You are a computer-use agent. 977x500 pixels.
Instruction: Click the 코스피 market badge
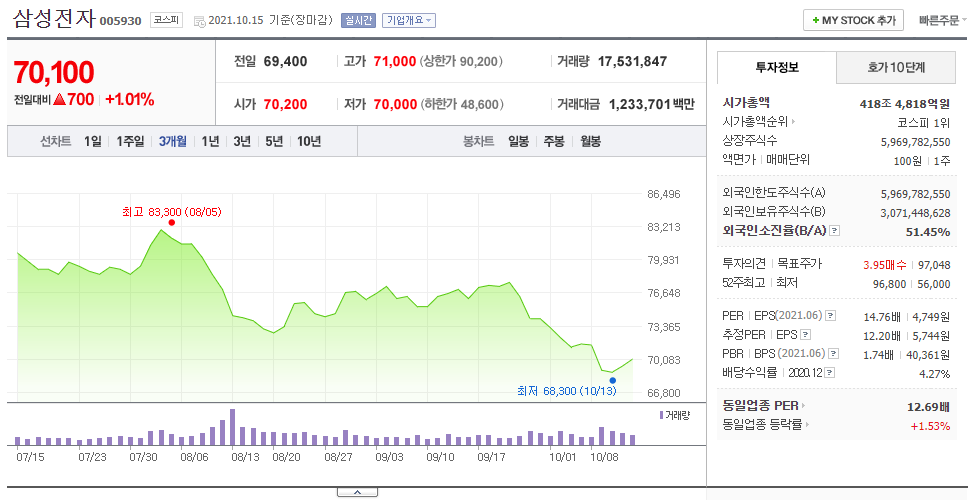(x=166, y=20)
